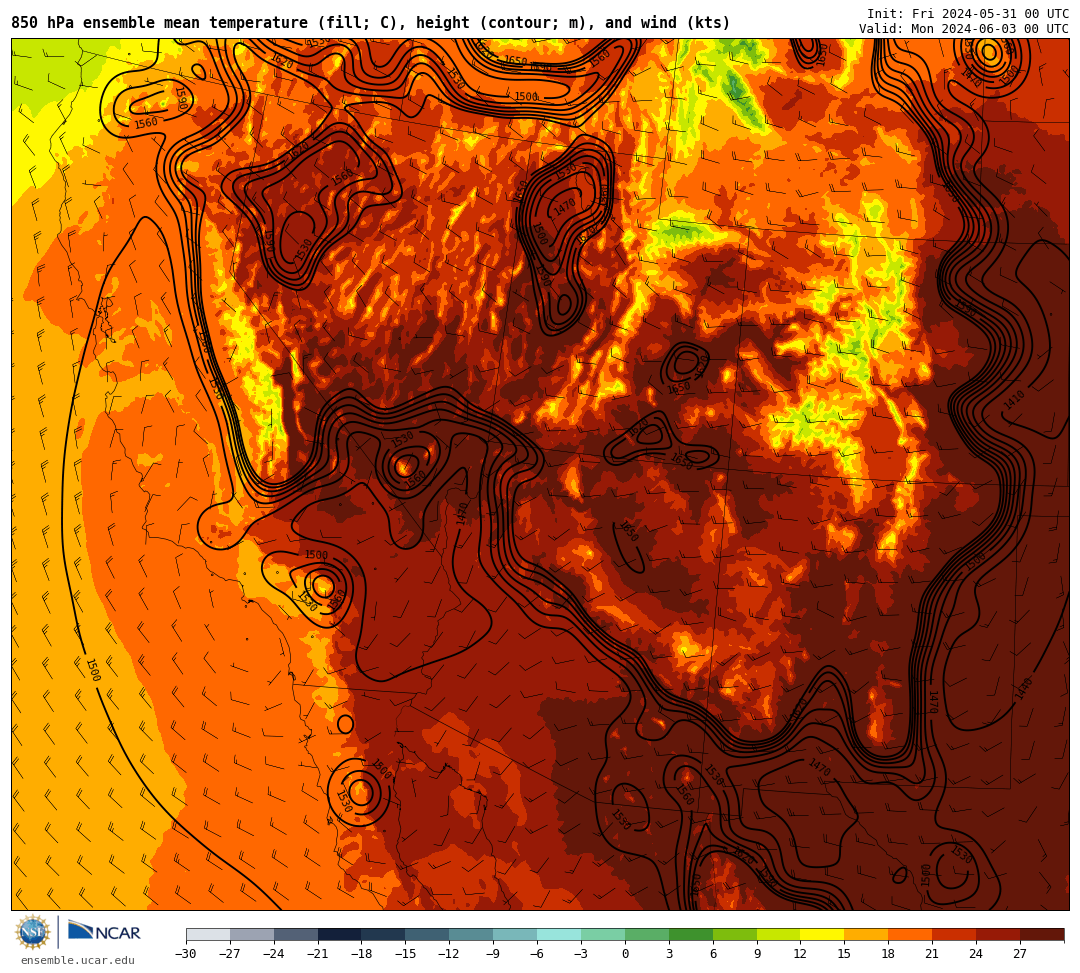This screenshot has width=1080, height=973.
Task: Click the NCAR logo
Action: pos(104,932)
